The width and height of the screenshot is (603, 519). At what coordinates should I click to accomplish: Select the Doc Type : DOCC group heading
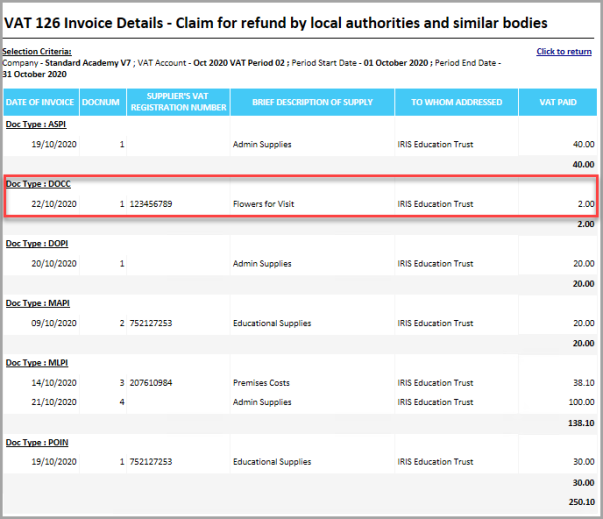[38, 184]
